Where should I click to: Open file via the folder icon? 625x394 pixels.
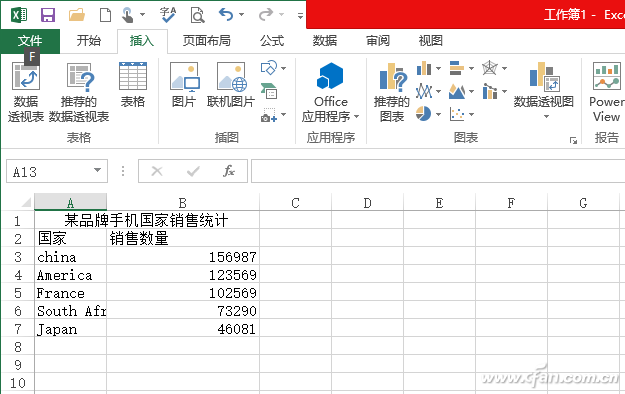click(x=77, y=15)
